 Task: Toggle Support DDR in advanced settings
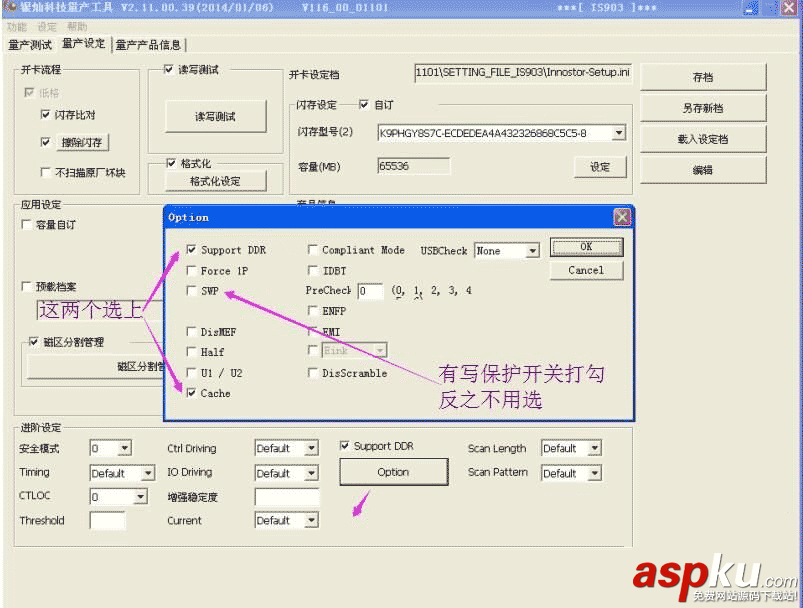point(345,446)
